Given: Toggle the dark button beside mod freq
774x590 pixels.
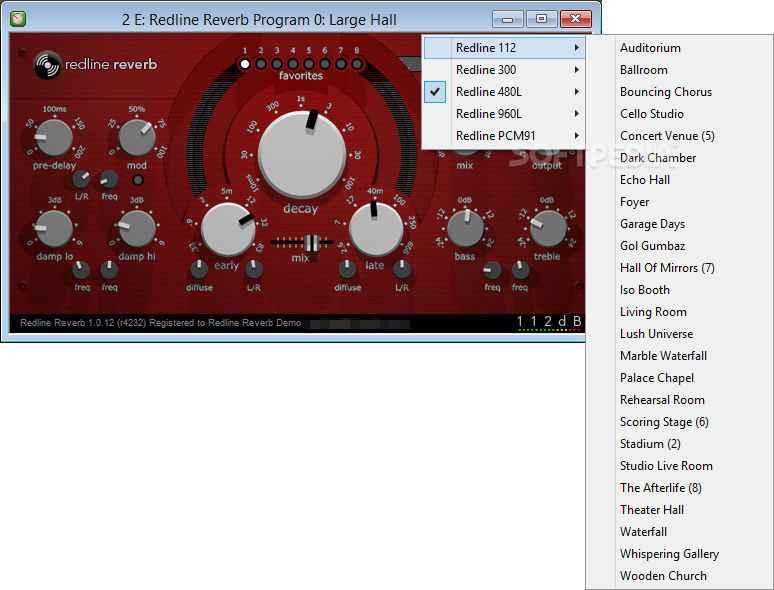Looking at the screenshot, I should pos(138,180).
